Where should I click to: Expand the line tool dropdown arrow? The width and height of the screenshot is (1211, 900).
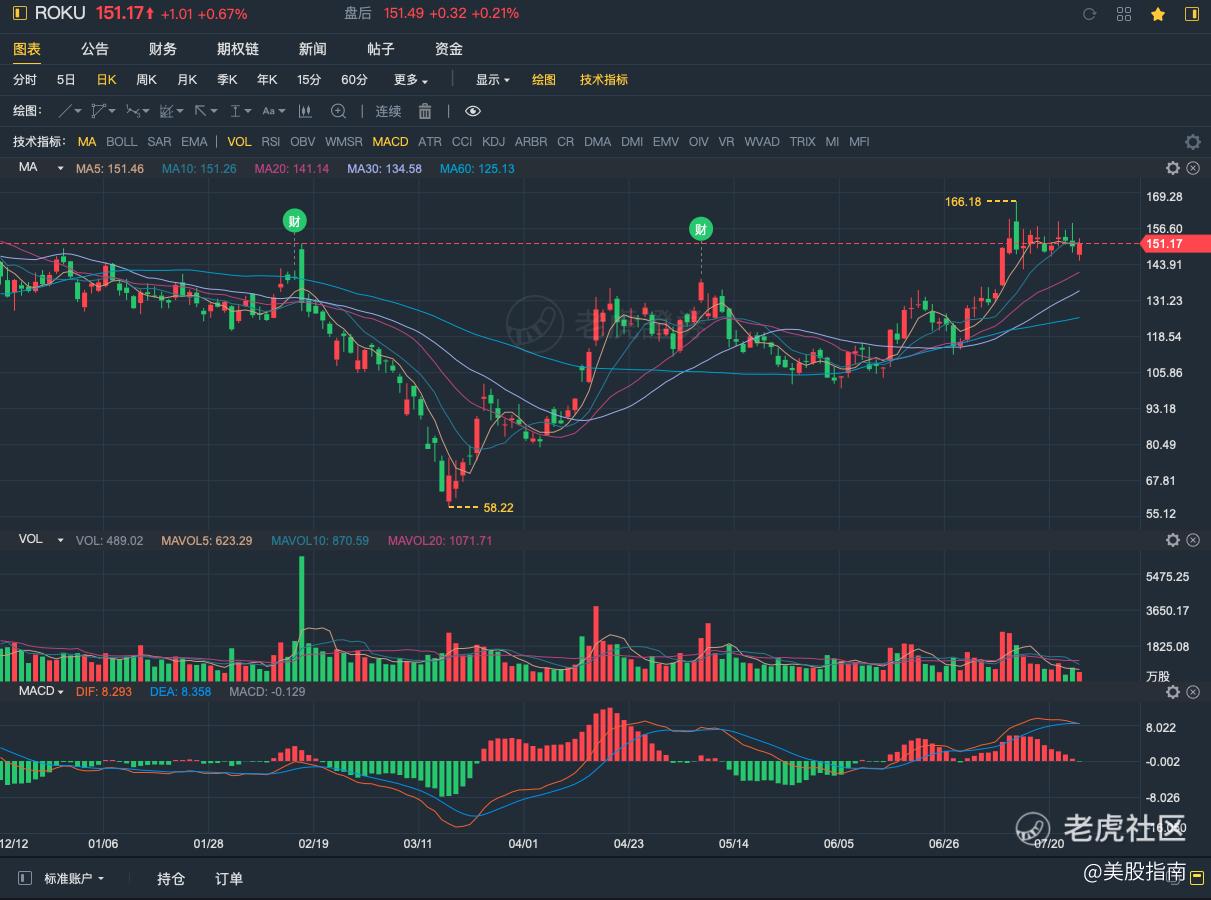point(78,112)
